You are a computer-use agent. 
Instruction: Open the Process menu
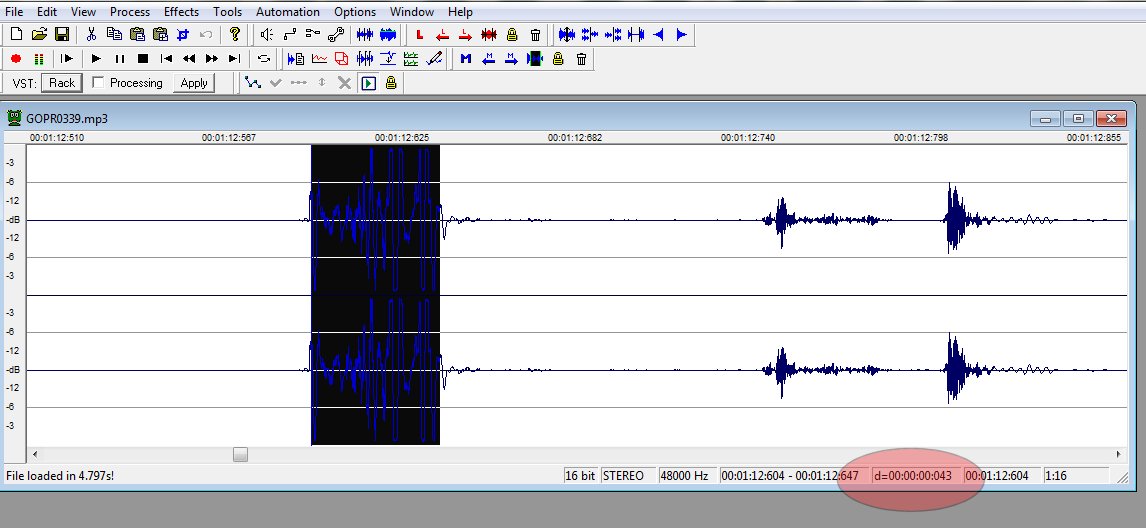pos(130,12)
